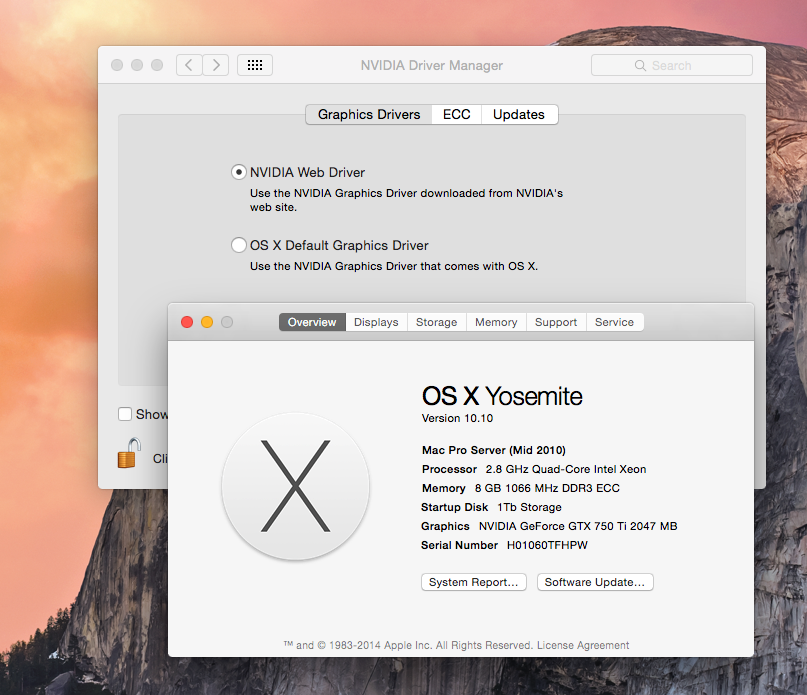Switch to Service tab

(x=615, y=322)
